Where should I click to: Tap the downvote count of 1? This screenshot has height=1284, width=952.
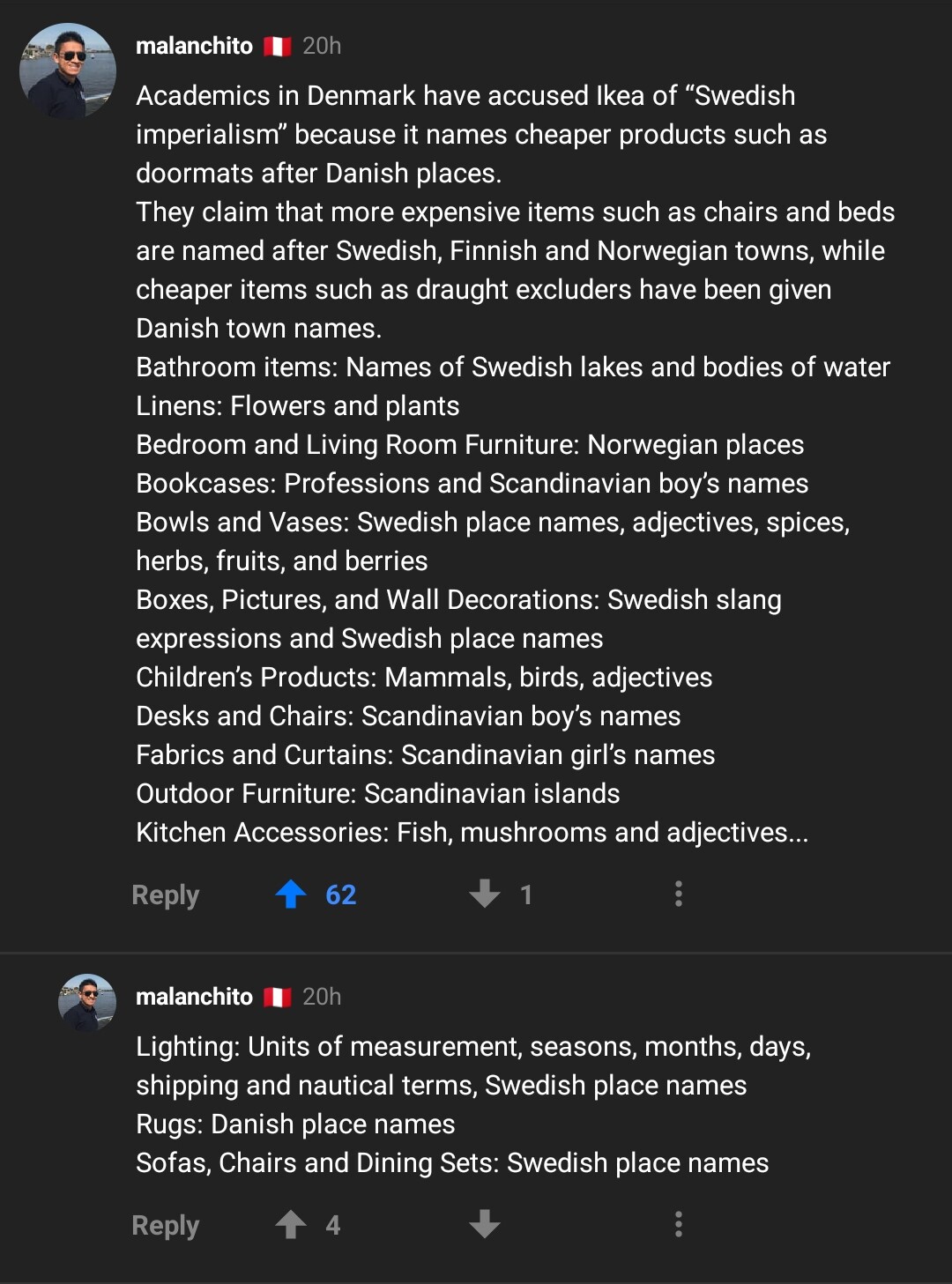point(526,895)
